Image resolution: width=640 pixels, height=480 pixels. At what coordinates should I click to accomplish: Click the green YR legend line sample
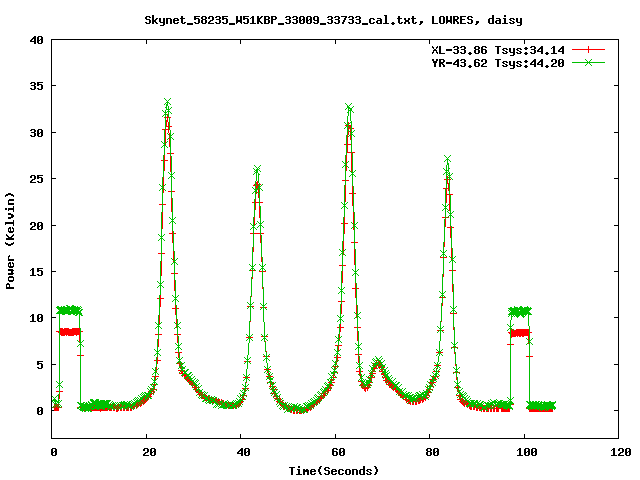click(588, 62)
